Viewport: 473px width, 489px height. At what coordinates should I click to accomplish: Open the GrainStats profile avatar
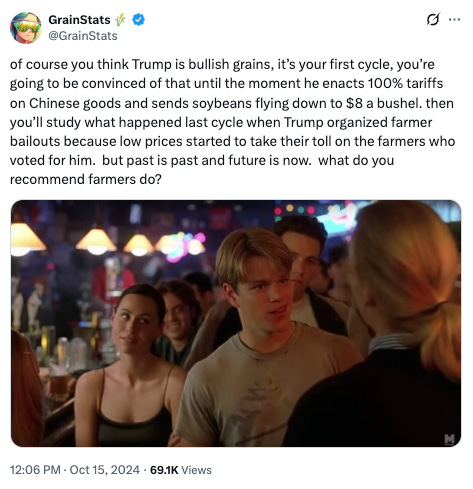point(26,28)
